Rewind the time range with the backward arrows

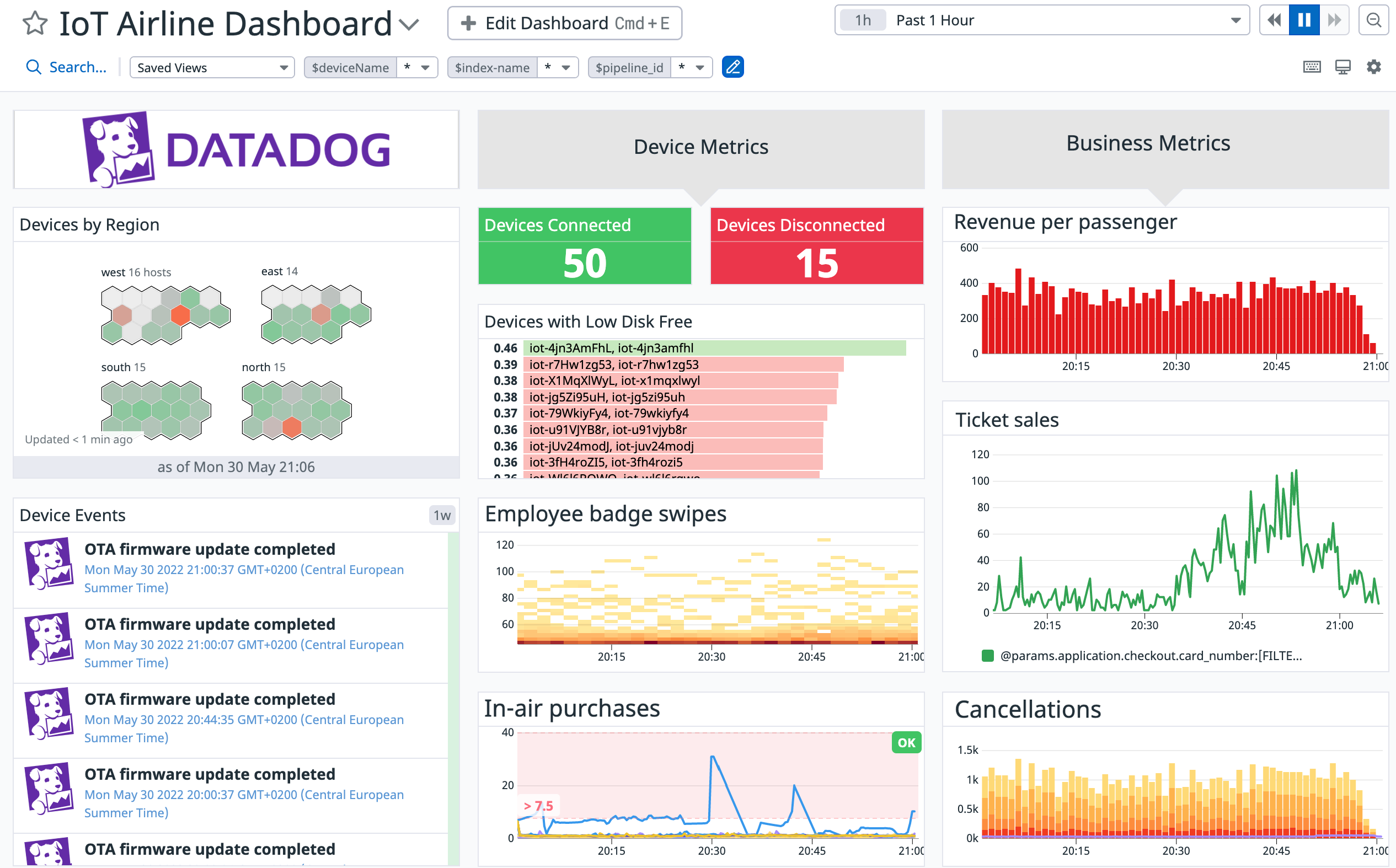click(1273, 20)
